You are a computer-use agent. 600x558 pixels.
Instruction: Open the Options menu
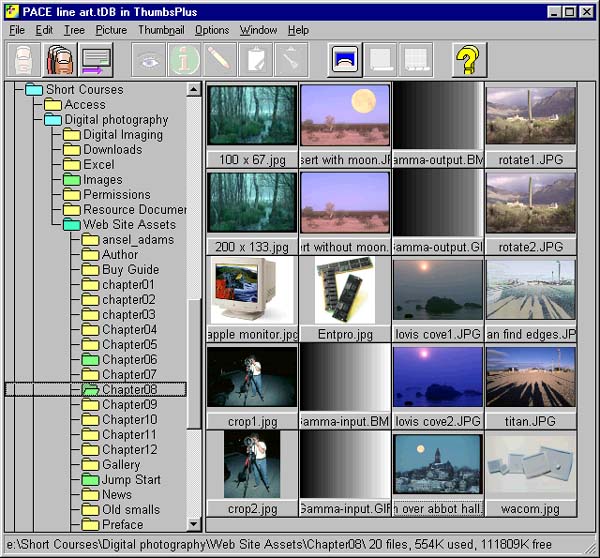tap(212, 30)
